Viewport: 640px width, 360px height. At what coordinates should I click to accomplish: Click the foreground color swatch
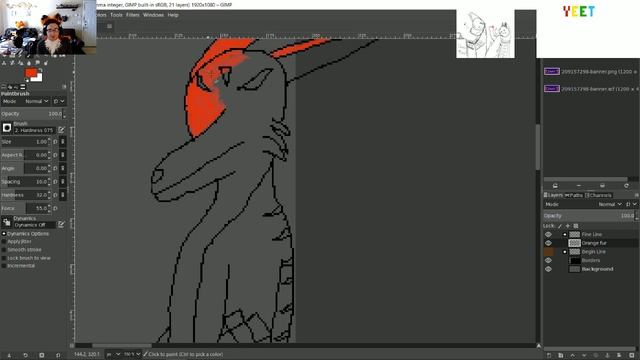coord(30,73)
